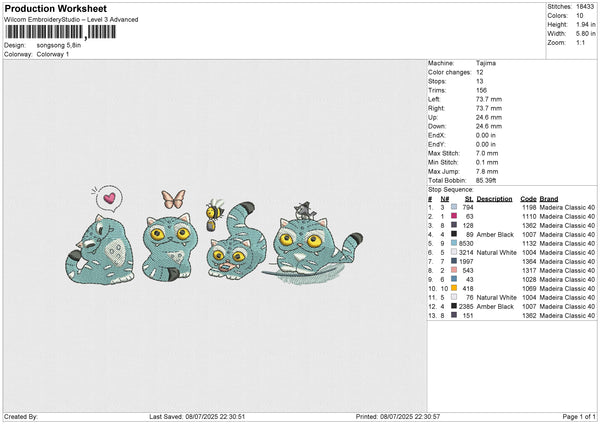
Task: Click the Trims value '156'
Action: click(481, 90)
